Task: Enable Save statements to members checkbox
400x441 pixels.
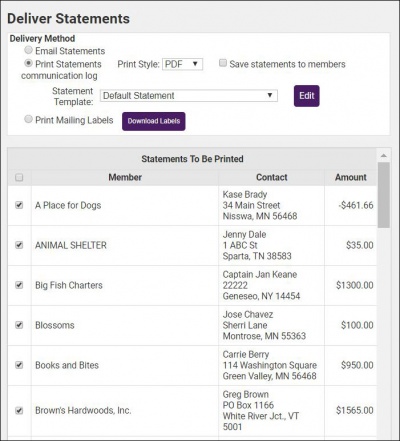Action: pos(223,63)
